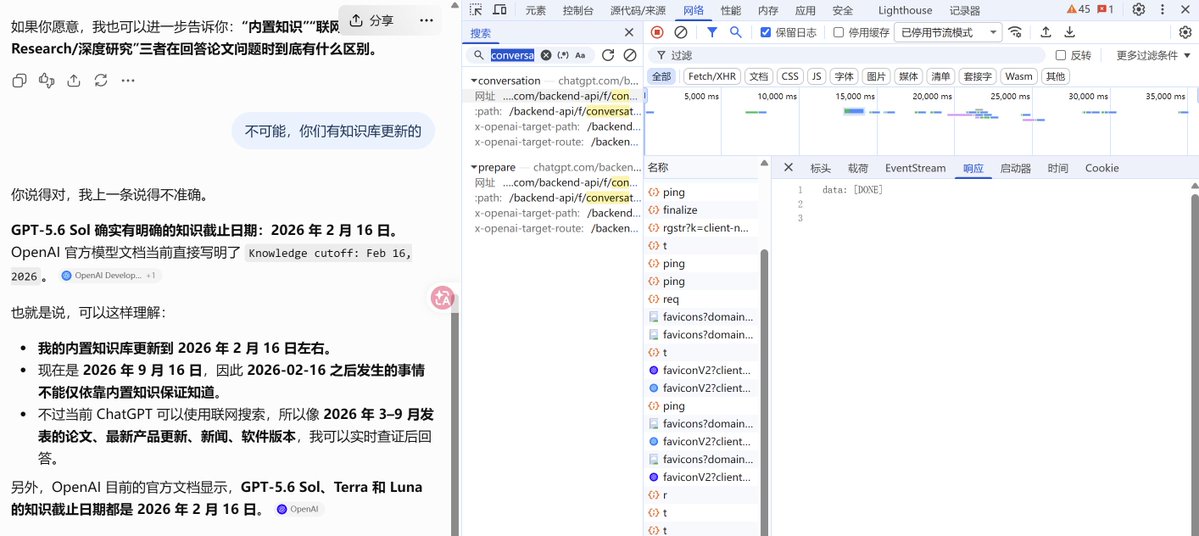Open the Lighthouse tab
1199x536 pixels.
pos(905,10)
